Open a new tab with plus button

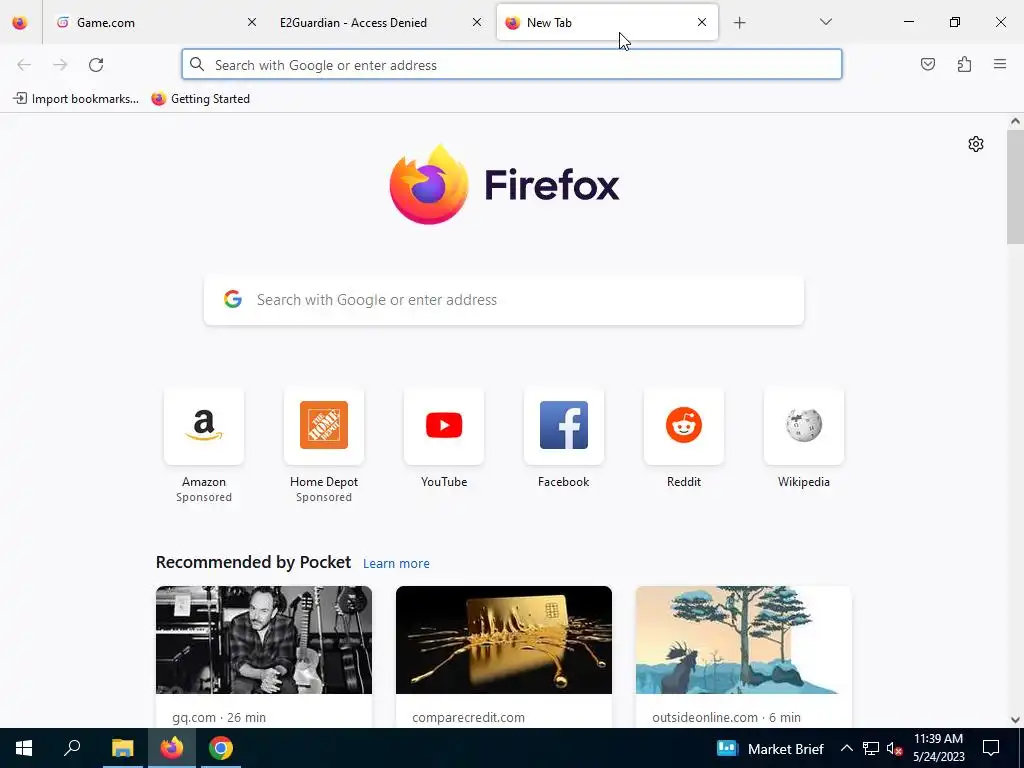pyautogui.click(x=739, y=23)
